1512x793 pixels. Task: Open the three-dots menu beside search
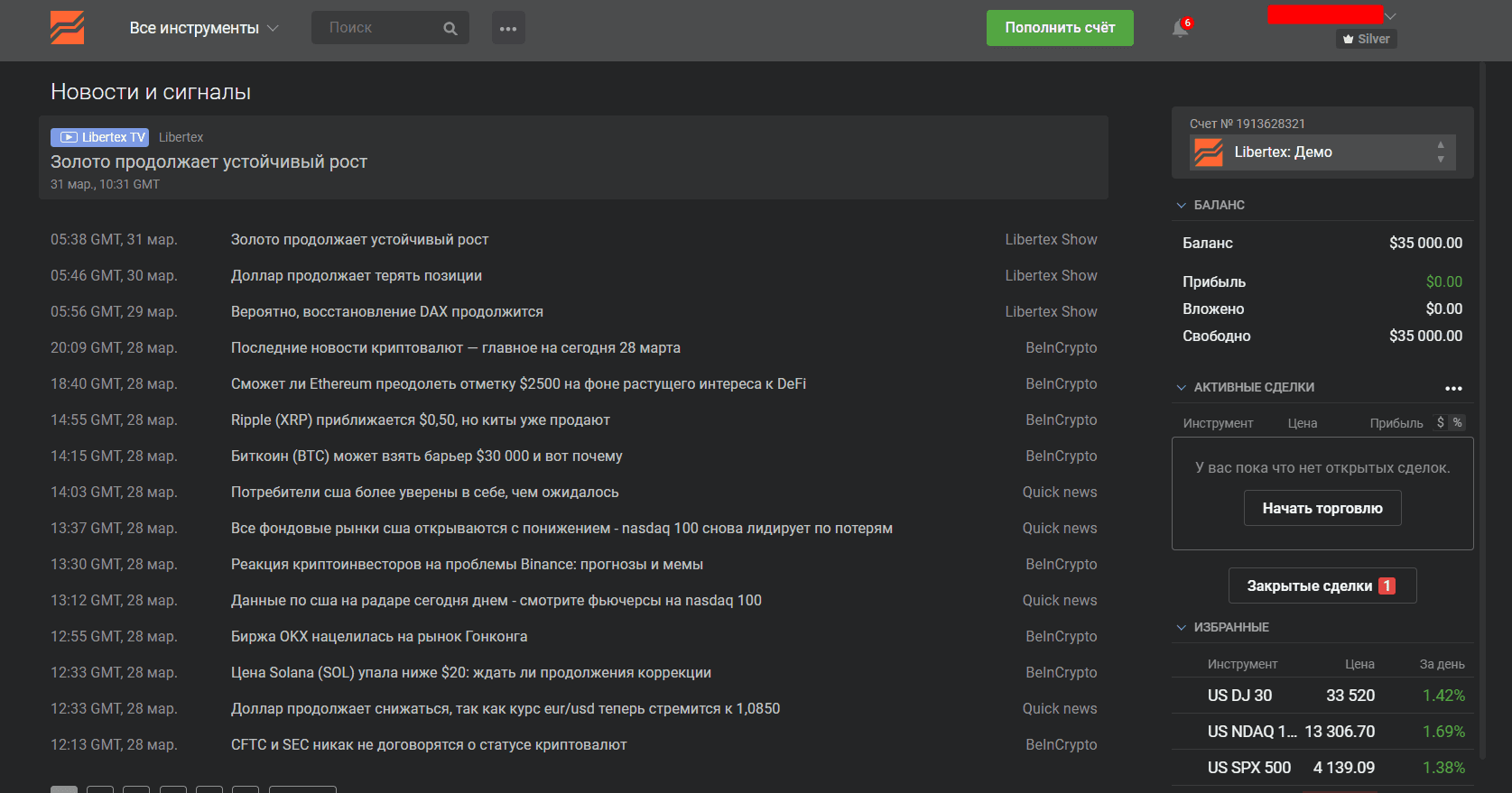tap(508, 28)
